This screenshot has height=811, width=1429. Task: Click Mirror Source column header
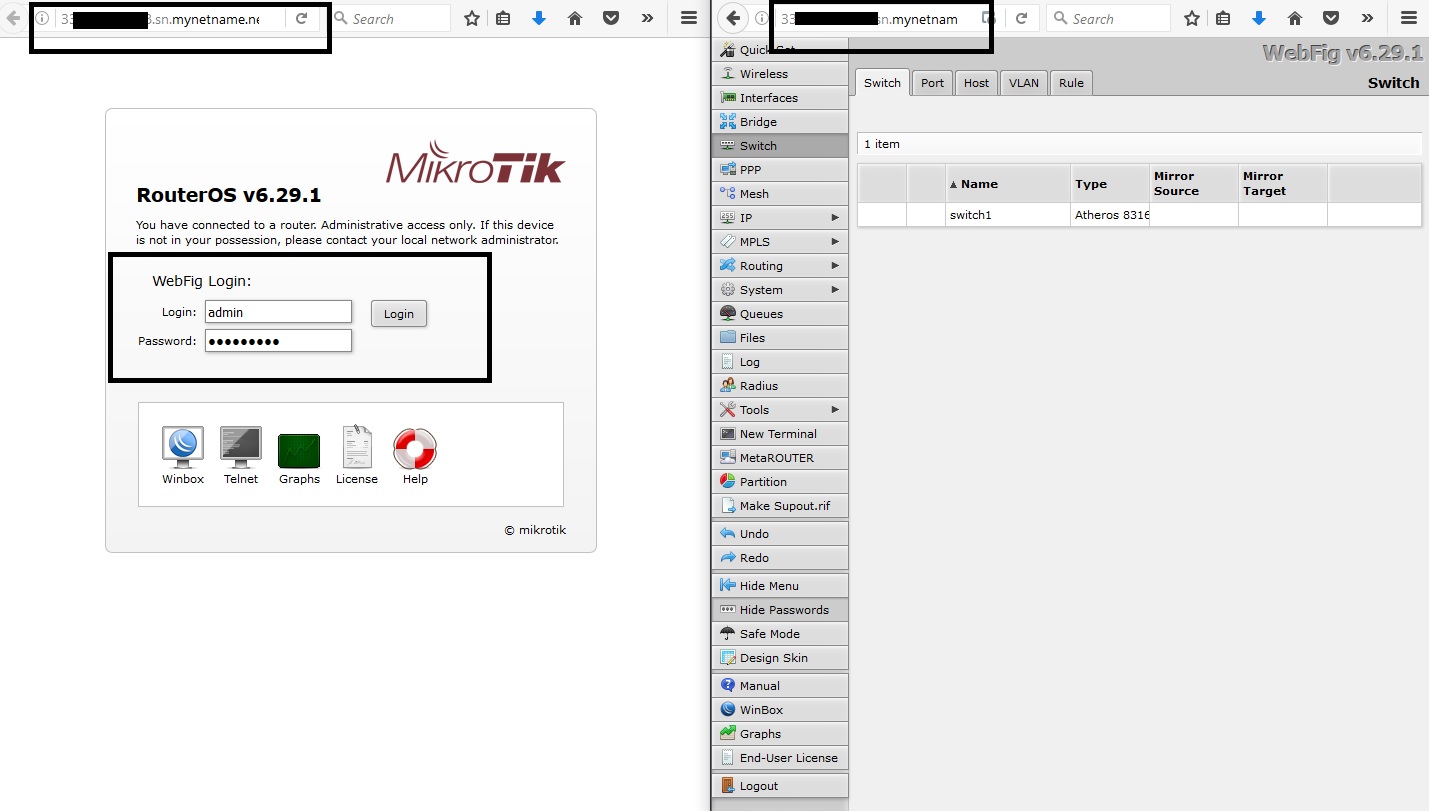click(1194, 184)
